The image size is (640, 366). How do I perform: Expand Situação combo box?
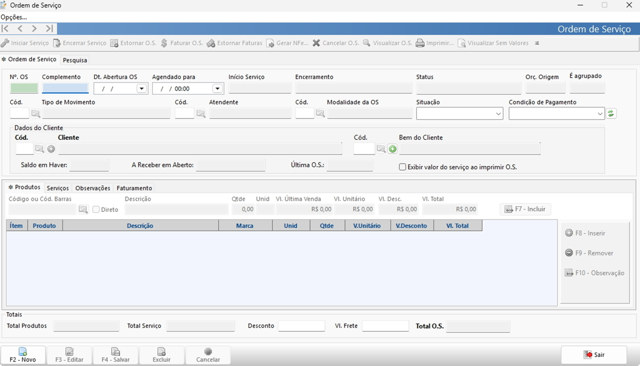[x=498, y=114]
